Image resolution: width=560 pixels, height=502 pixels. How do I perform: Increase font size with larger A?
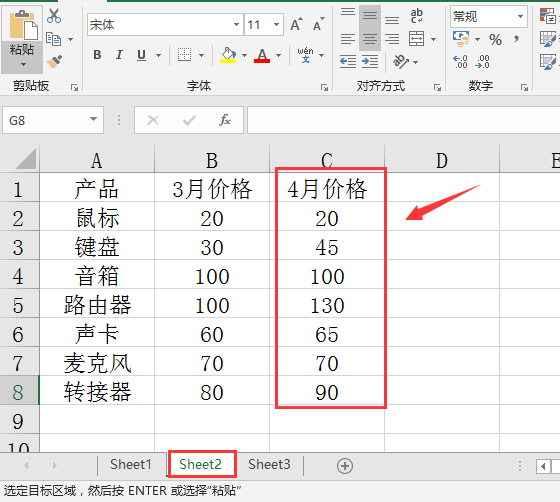296,24
